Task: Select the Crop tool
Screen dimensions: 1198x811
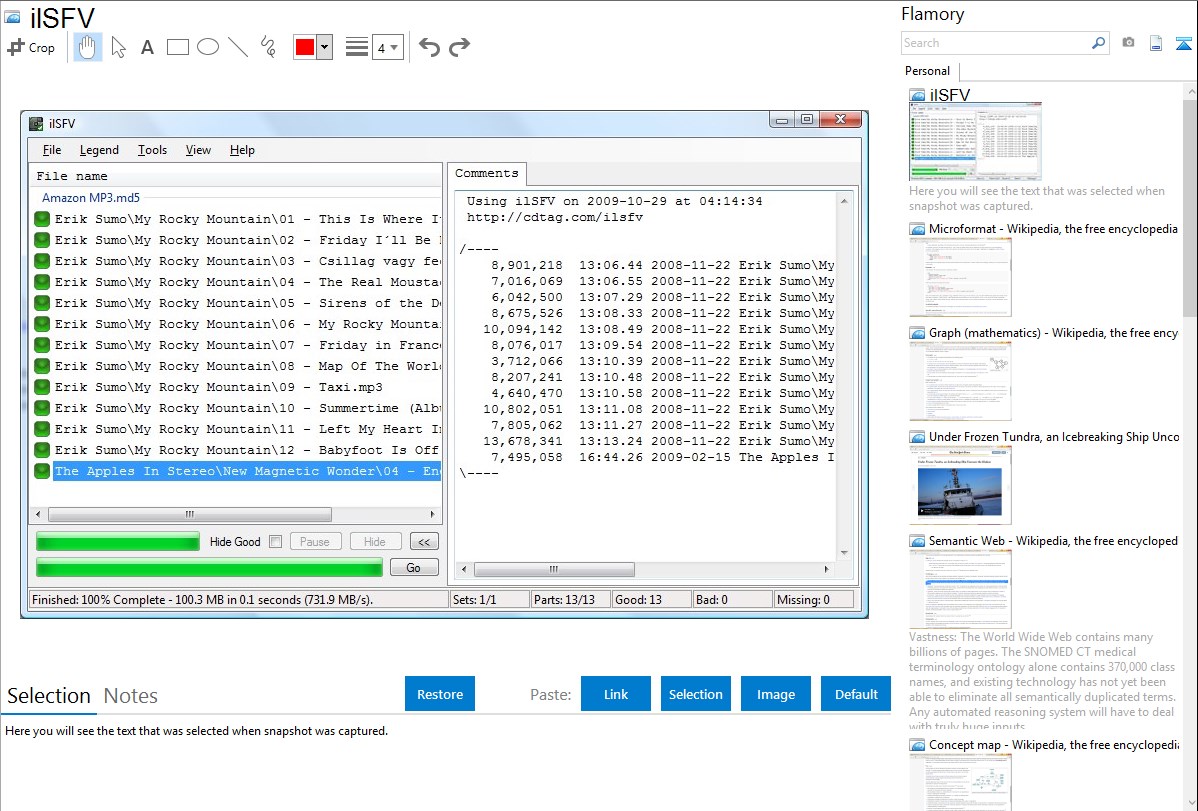Action: point(31,47)
